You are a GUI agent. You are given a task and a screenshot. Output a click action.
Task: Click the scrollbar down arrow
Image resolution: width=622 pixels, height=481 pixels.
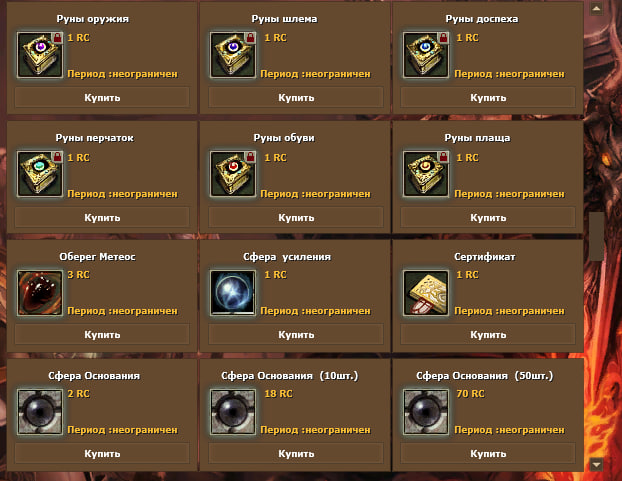(596, 464)
